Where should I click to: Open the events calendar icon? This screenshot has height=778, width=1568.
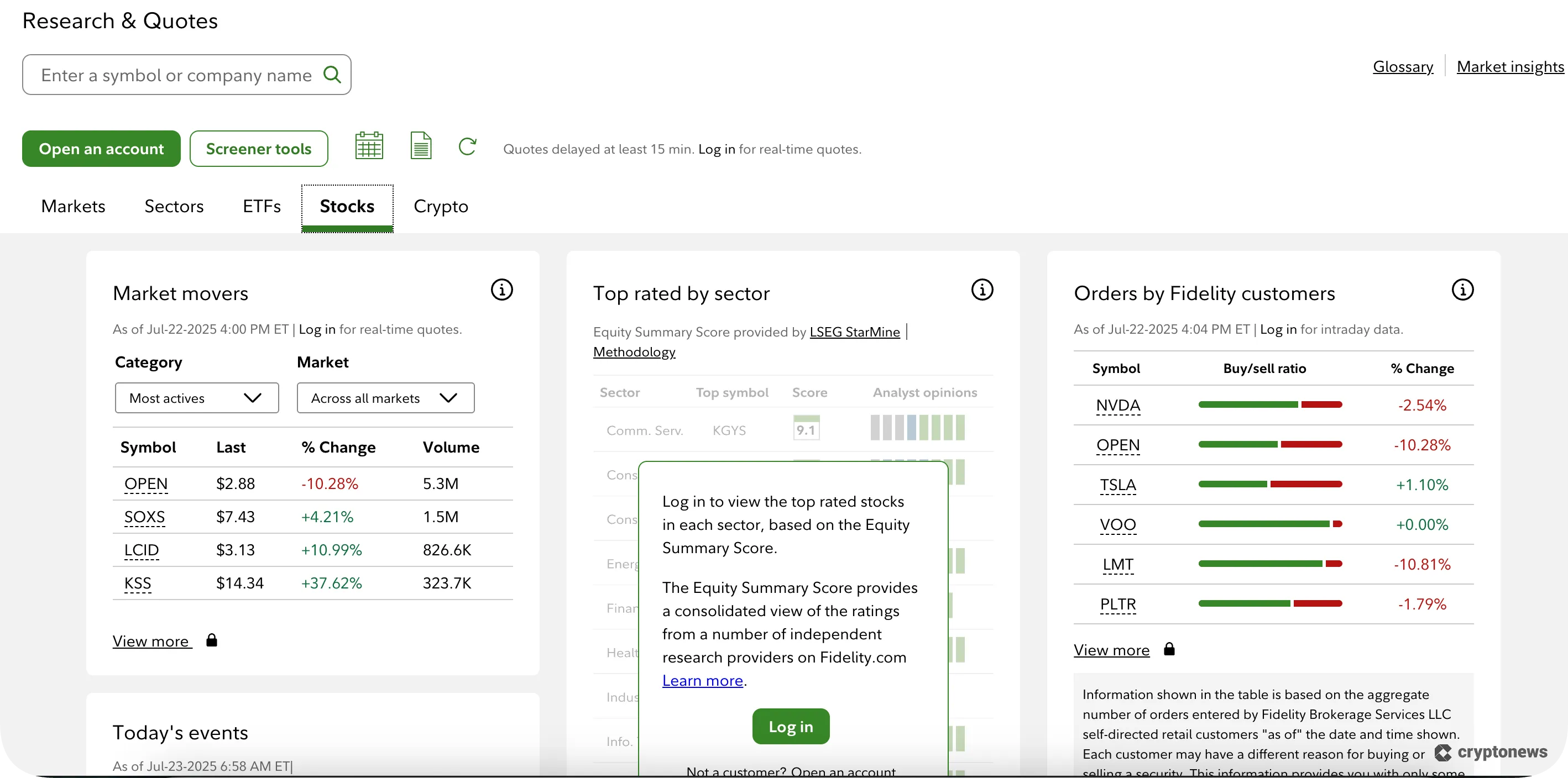[368, 145]
